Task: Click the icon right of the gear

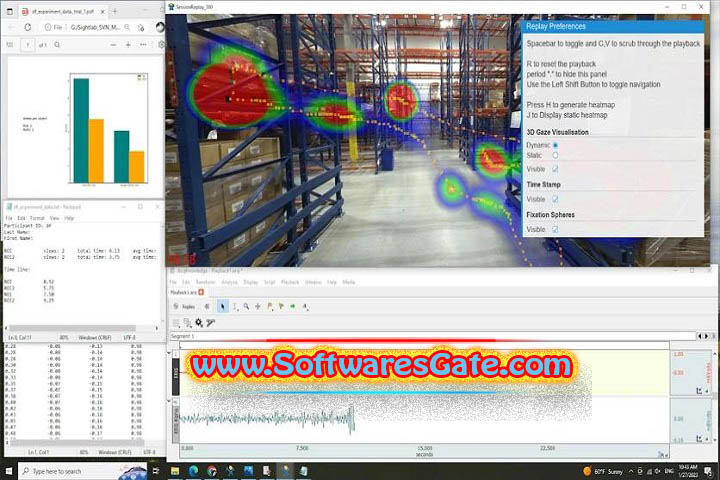Action: [x=211, y=323]
